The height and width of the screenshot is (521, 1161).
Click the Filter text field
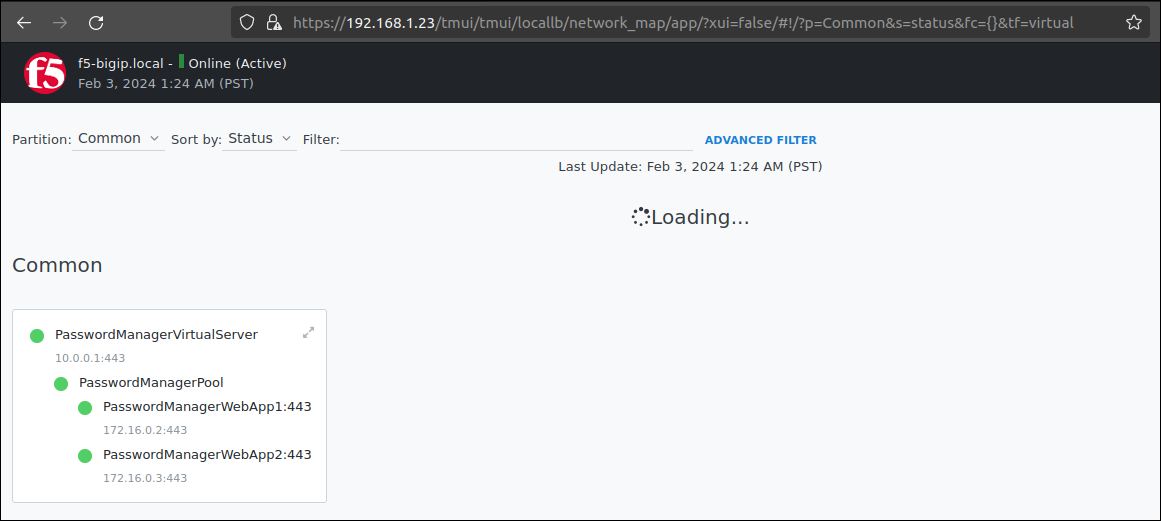[x=516, y=140]
